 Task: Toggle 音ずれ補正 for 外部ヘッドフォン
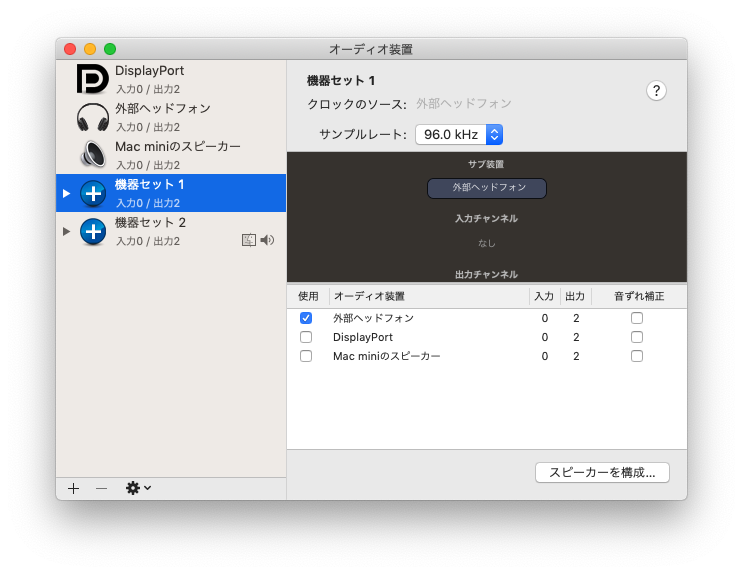click(637, 318)
